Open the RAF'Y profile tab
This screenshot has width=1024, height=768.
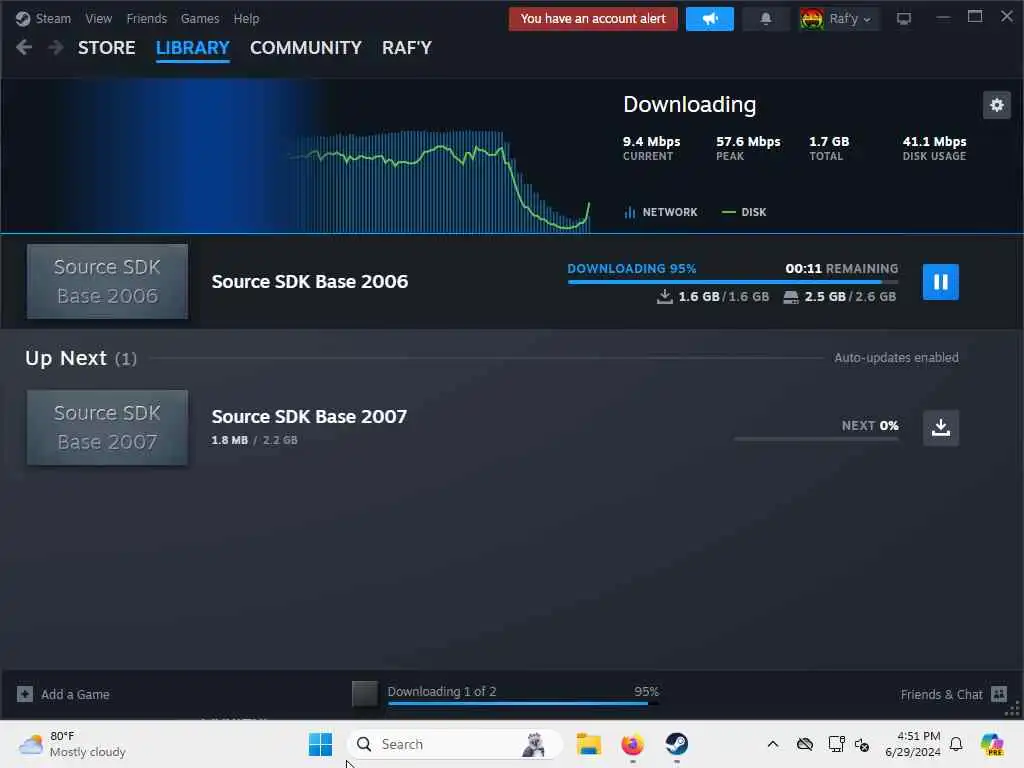407,48
